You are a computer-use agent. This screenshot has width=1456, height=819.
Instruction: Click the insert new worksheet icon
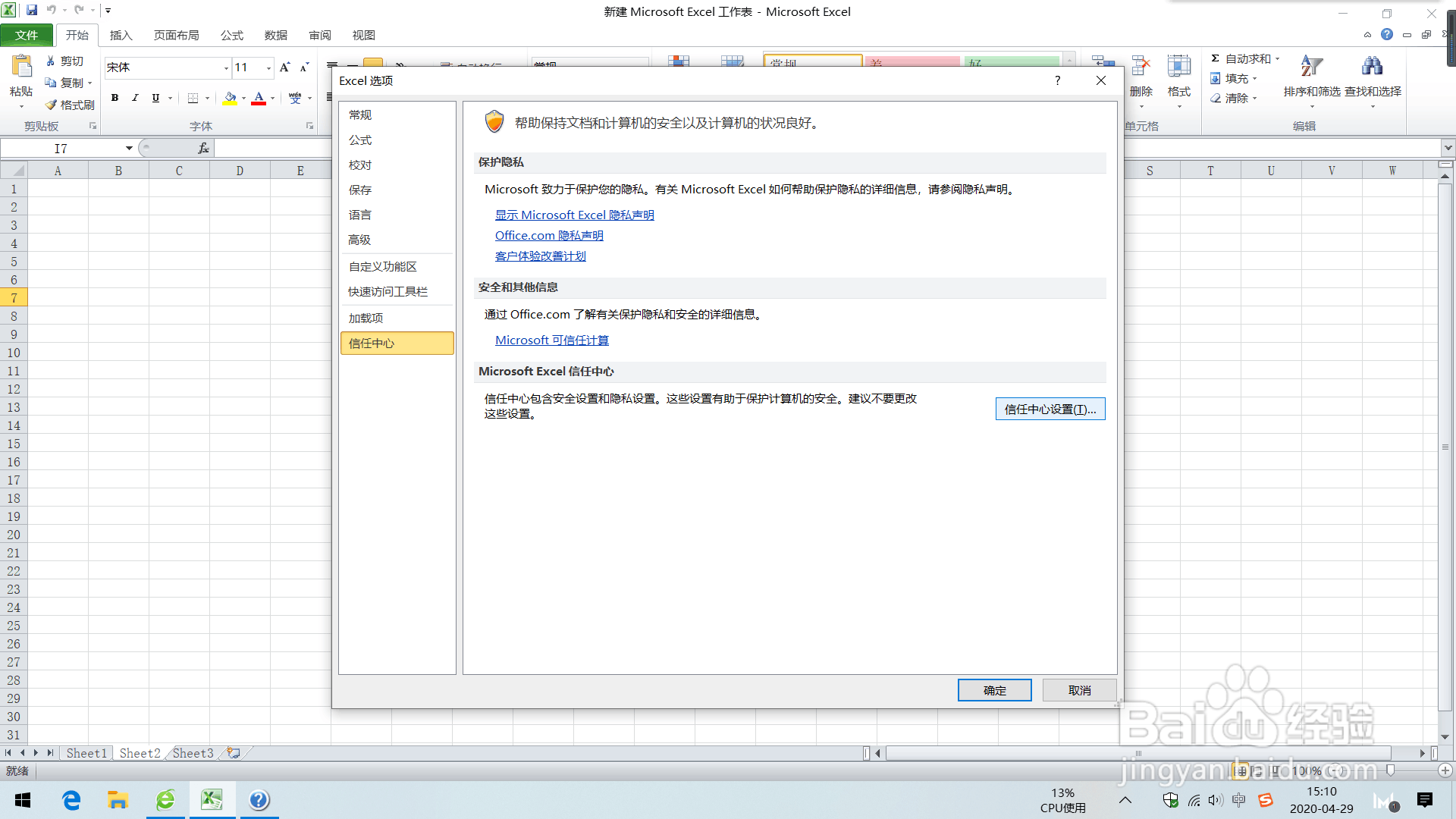click(x=234, y=753)
